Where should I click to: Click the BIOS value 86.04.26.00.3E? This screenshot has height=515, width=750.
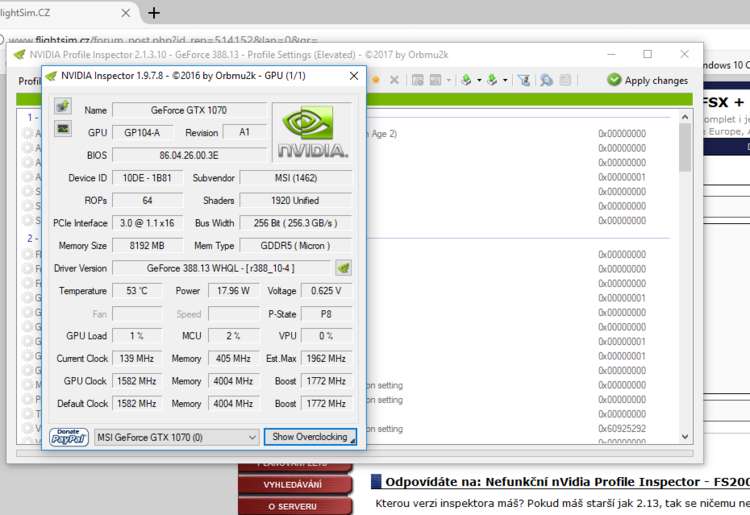point(188,155)
